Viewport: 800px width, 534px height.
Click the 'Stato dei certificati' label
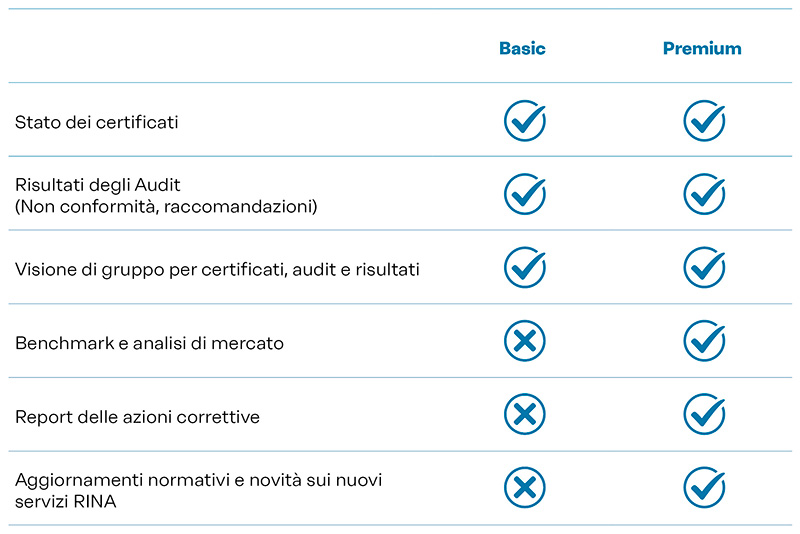tap(97, 123)
